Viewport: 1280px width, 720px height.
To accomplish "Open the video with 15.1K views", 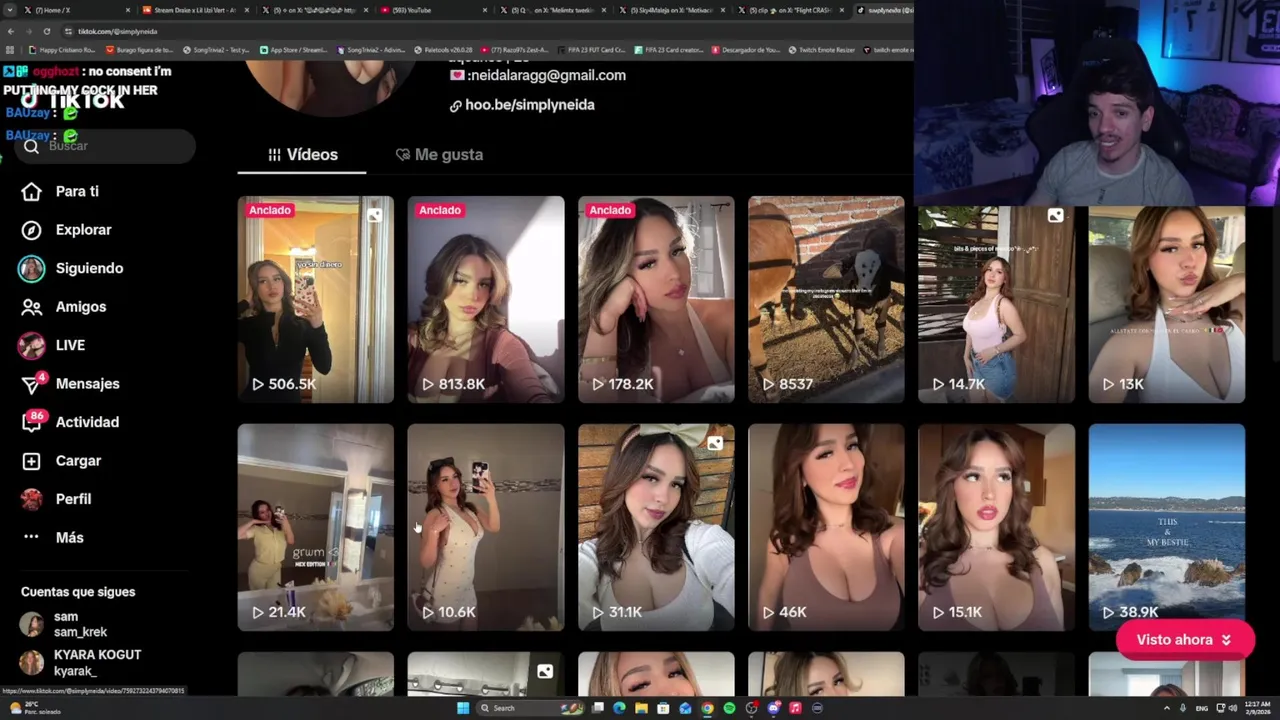I will 997,528.
